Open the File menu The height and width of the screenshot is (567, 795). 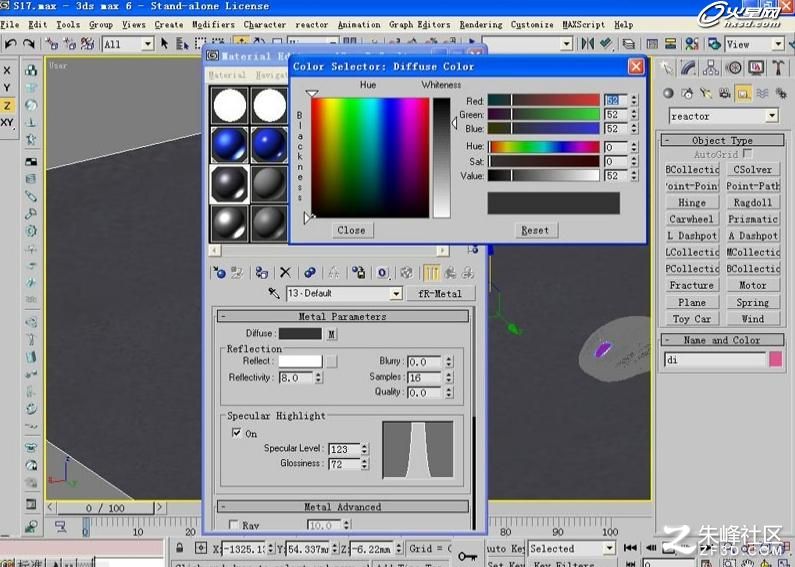point(10,24)
